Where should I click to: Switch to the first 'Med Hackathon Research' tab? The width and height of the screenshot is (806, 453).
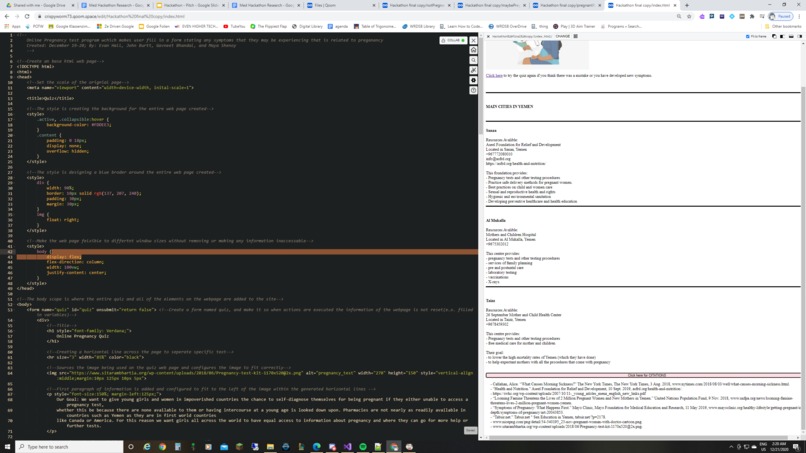coord(115,5)
